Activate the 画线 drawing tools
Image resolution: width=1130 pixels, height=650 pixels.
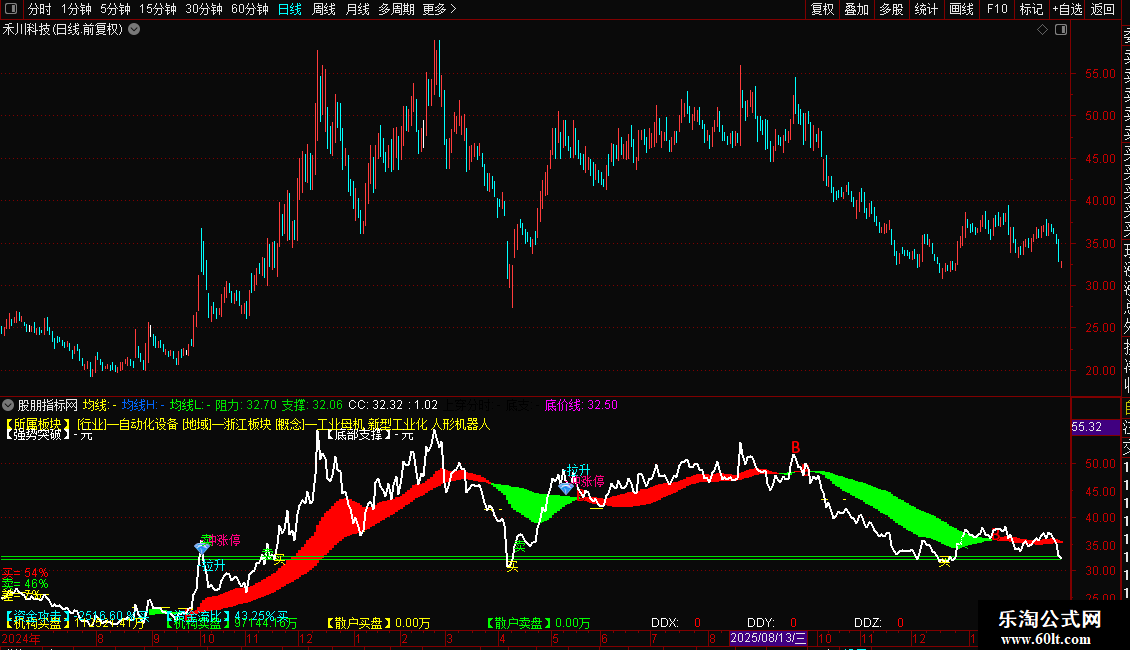(961, 9)
